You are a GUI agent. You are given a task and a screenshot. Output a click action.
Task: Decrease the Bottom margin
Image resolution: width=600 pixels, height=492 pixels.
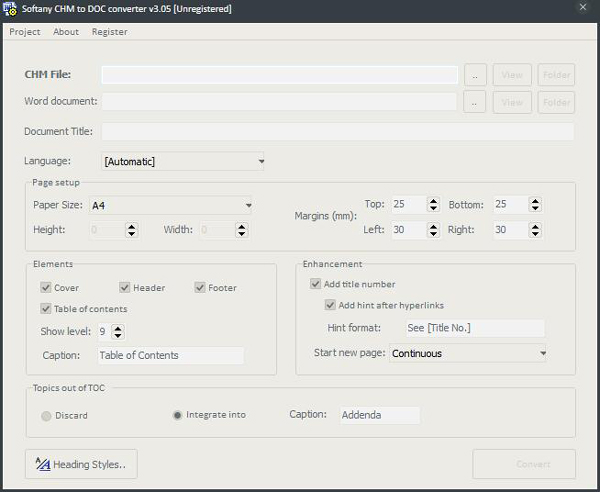point(535,208)
